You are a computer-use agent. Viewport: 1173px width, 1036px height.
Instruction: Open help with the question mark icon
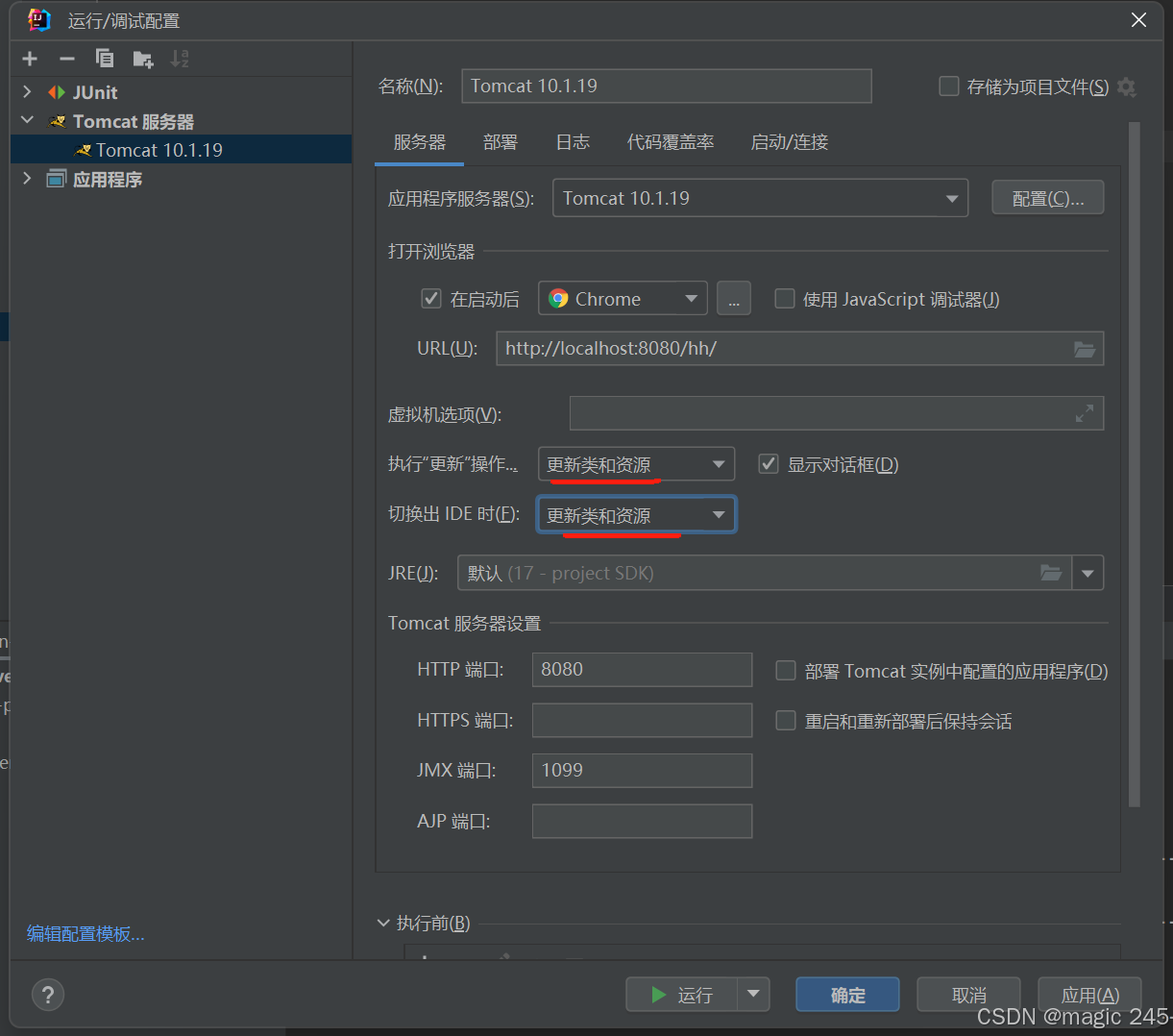pyautogui.click(x=48, y=994)
